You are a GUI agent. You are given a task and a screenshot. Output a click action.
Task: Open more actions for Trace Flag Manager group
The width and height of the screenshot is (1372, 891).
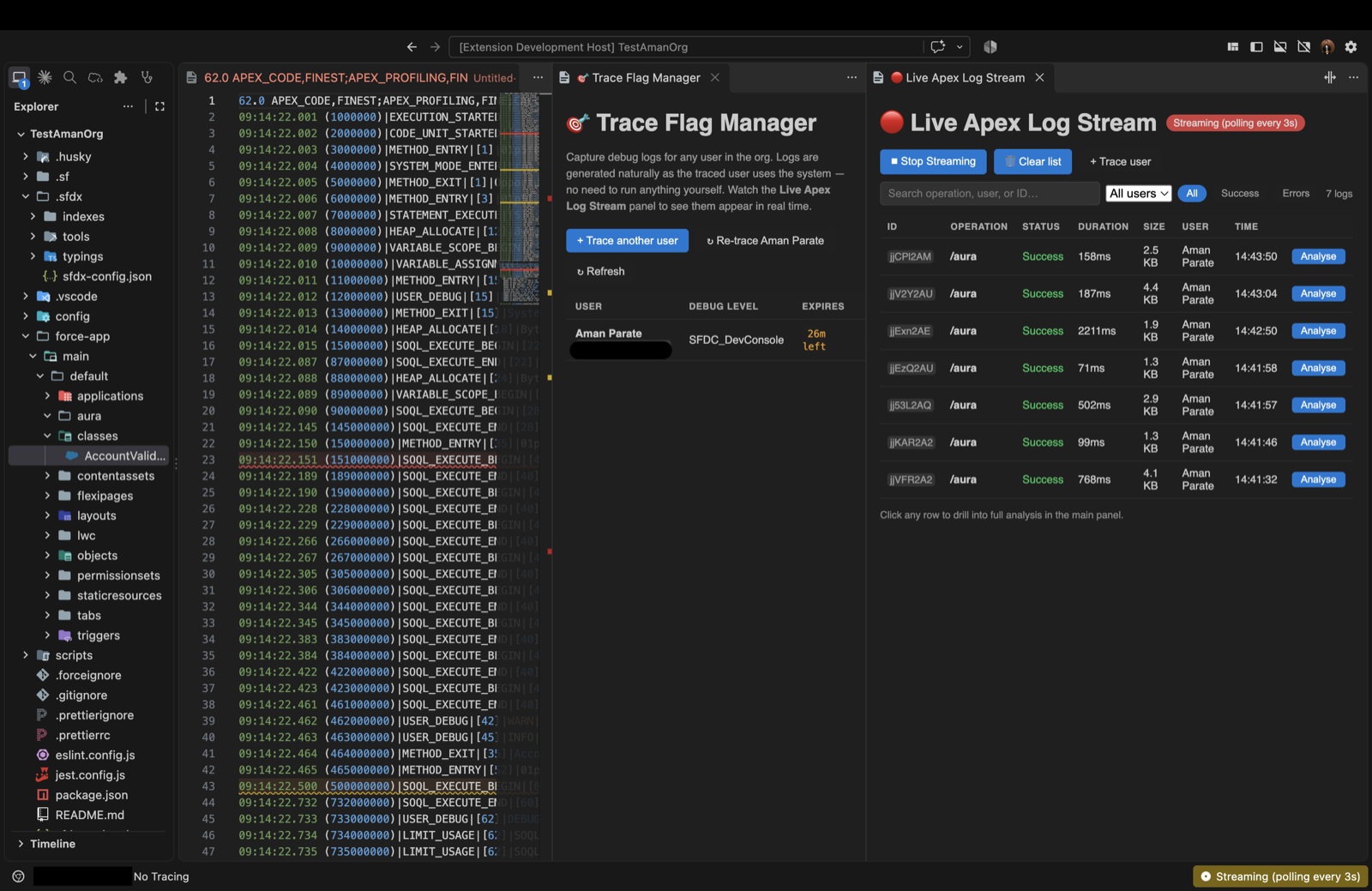click(851, 77)
